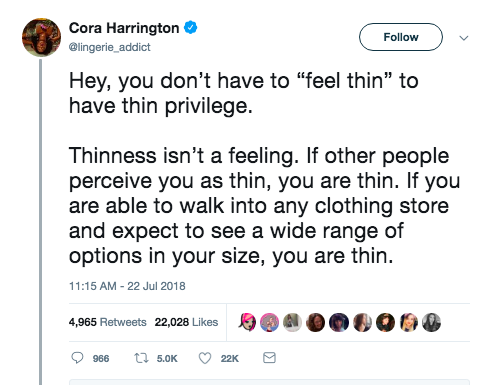Open the @lingerie_addict handle link
The image size is (497, 385).
[x=109, y=47]
